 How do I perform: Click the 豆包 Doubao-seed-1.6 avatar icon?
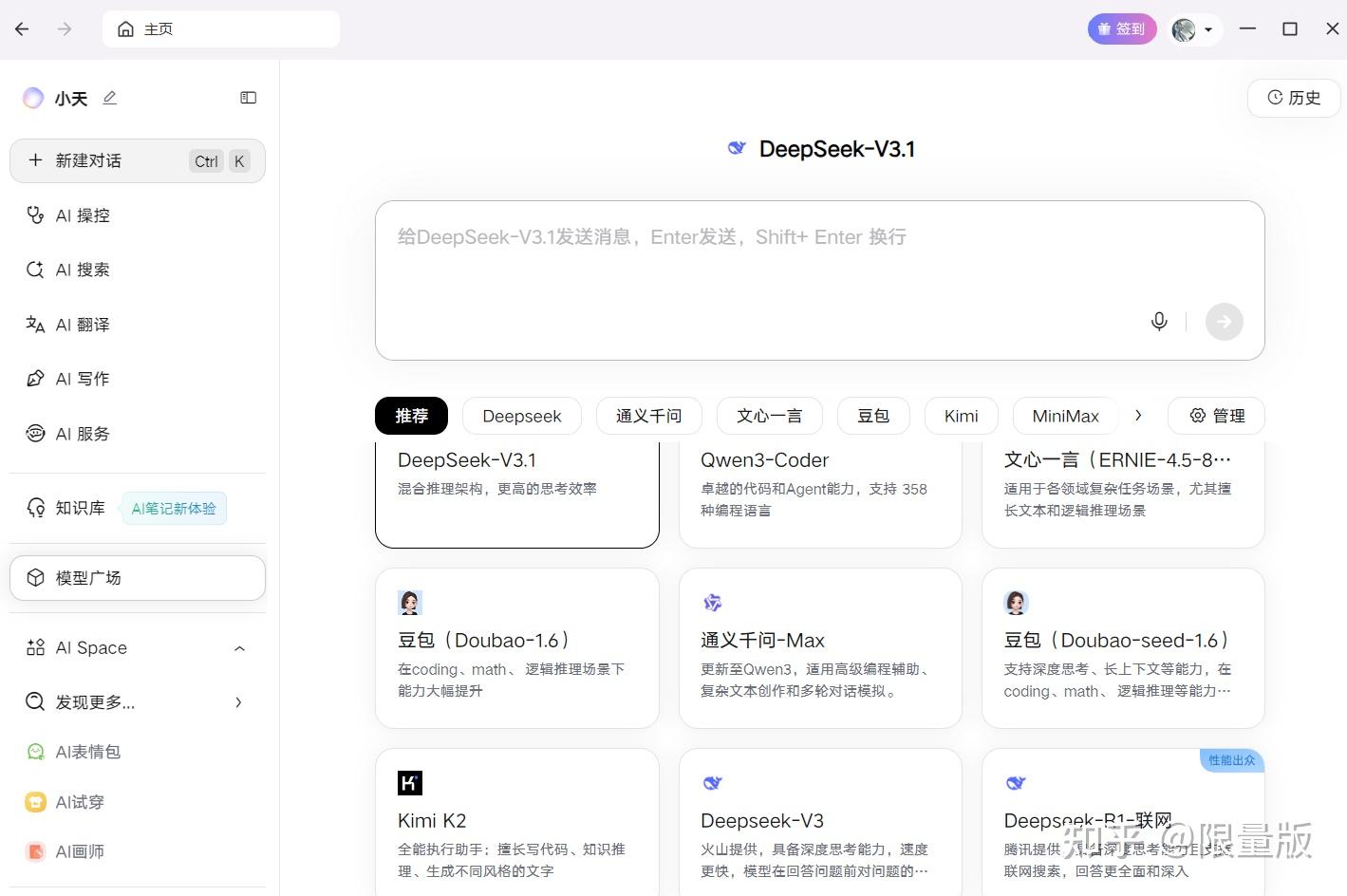pos(1017,603)
